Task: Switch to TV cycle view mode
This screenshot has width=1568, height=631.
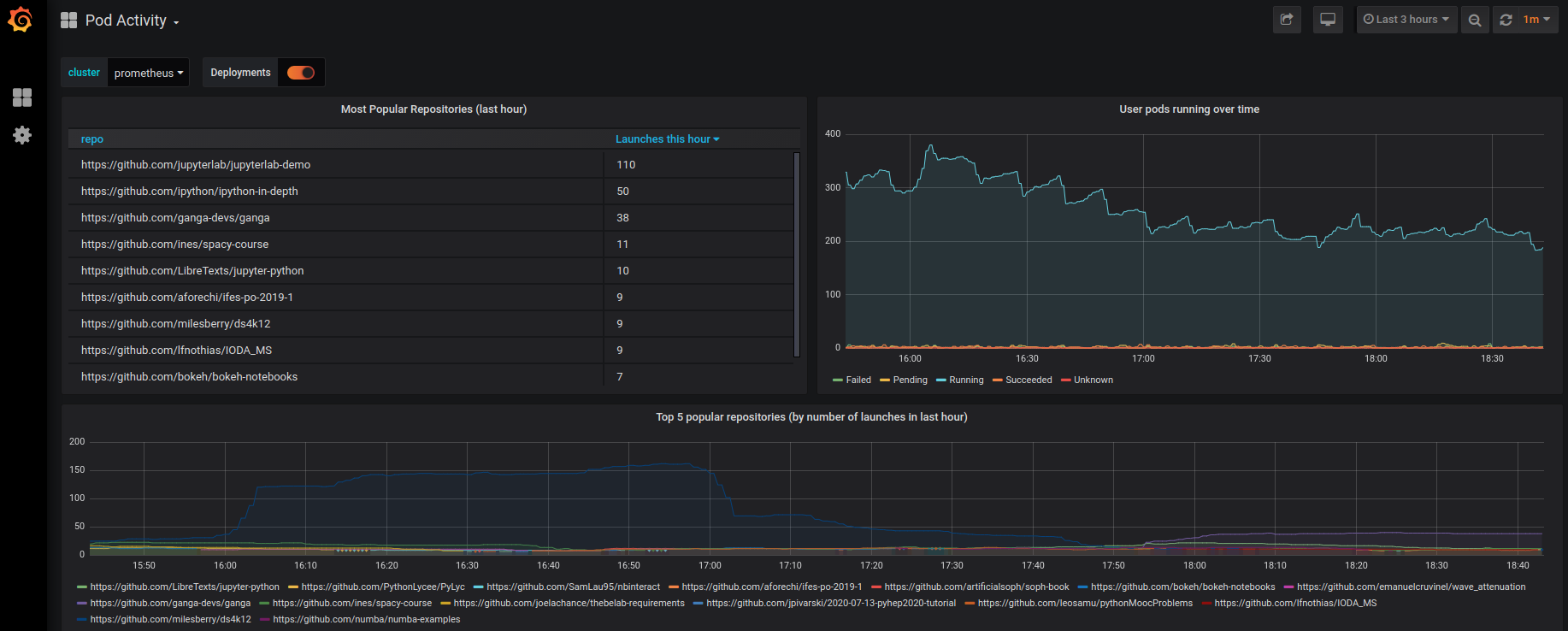Action: coord(1328,20)
